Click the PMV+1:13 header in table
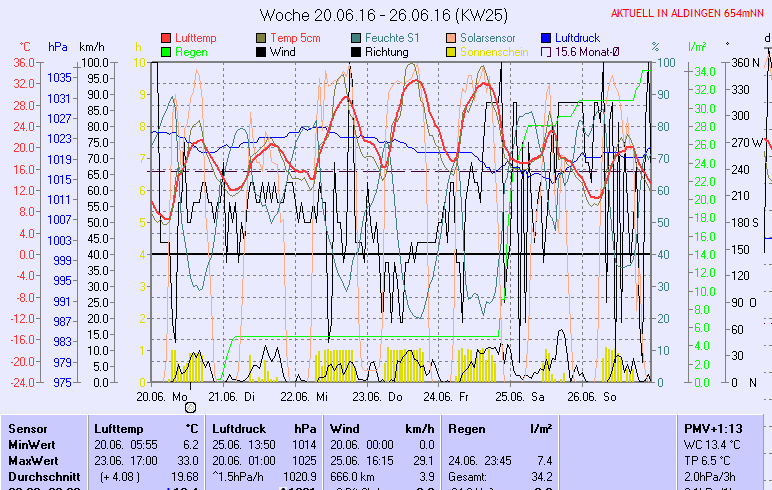772x490 pixels. [x=712, y=428]
